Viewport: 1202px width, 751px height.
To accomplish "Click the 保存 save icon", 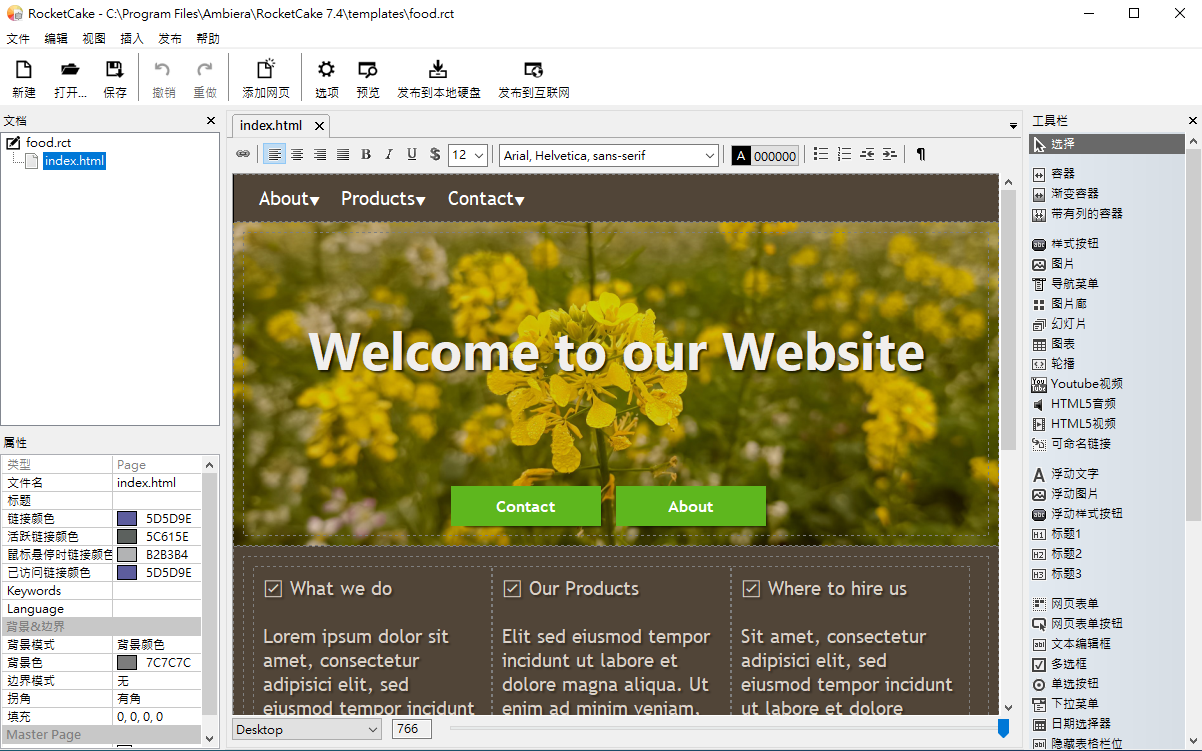I will click(115, 70).
